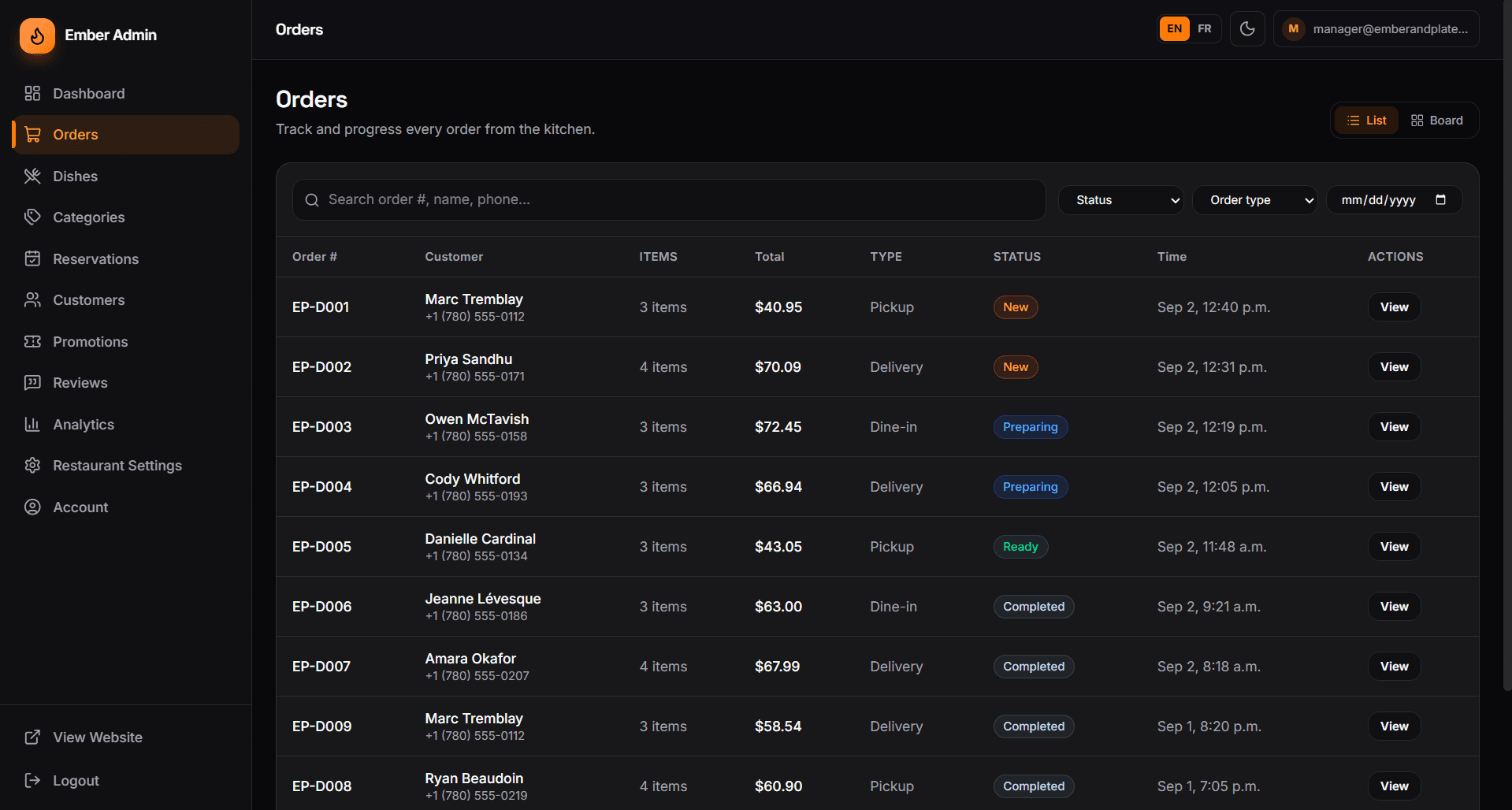Focus the order search field
Screen dimensions: 1512x810
(669, 200)
